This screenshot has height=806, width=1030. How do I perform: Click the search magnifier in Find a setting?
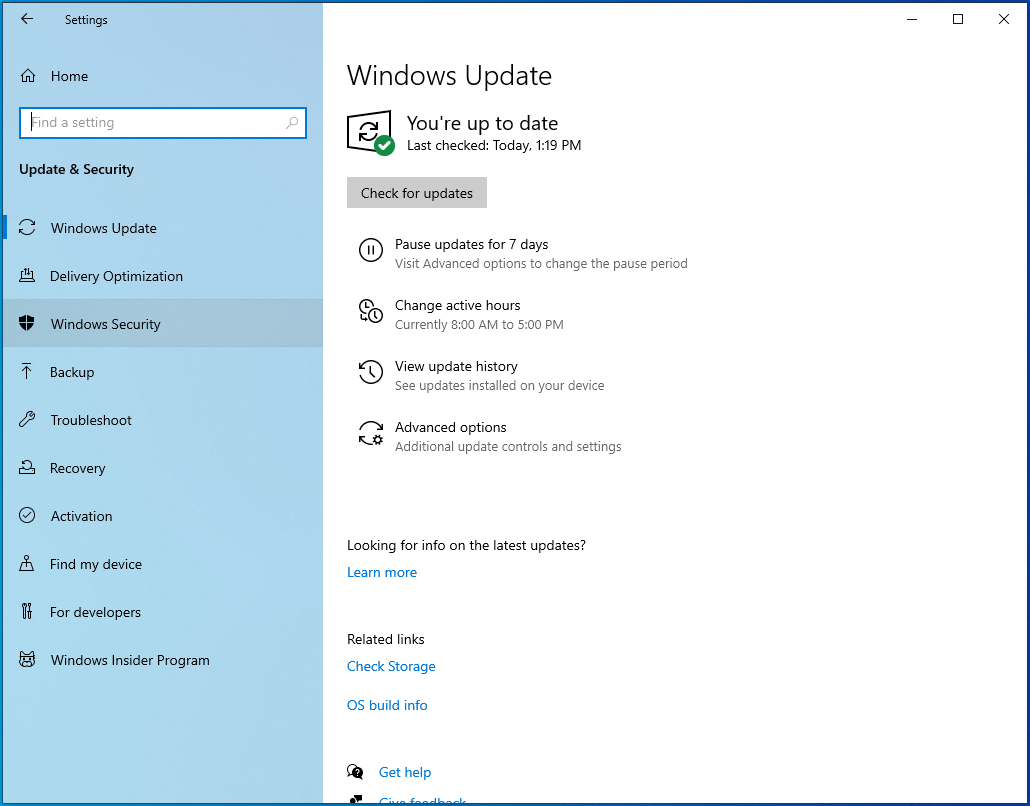[291, 121]
